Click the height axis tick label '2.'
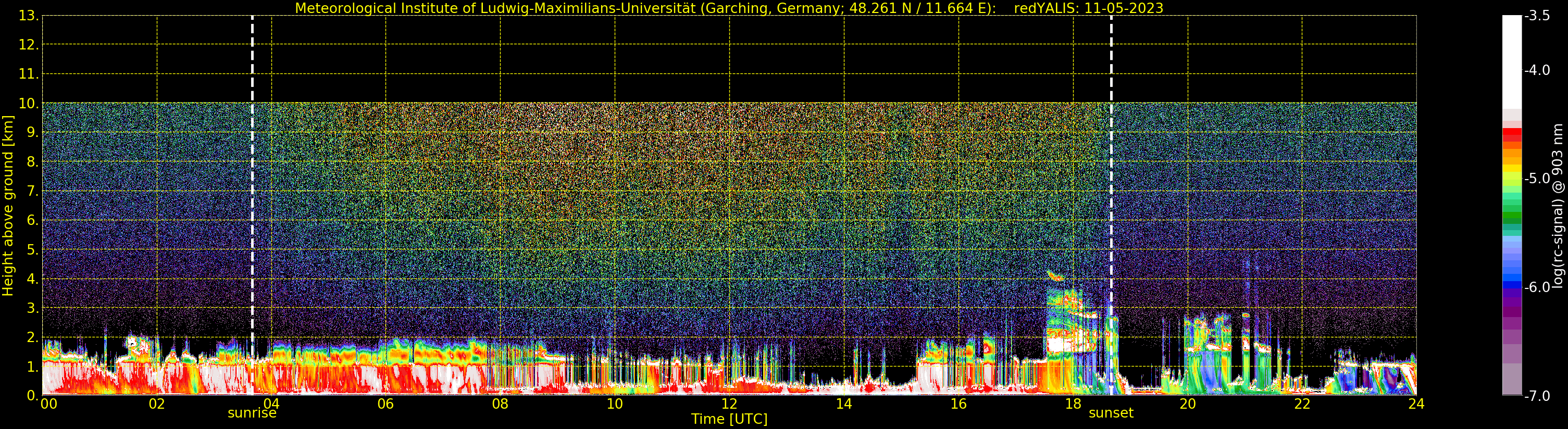 point(33,337)
